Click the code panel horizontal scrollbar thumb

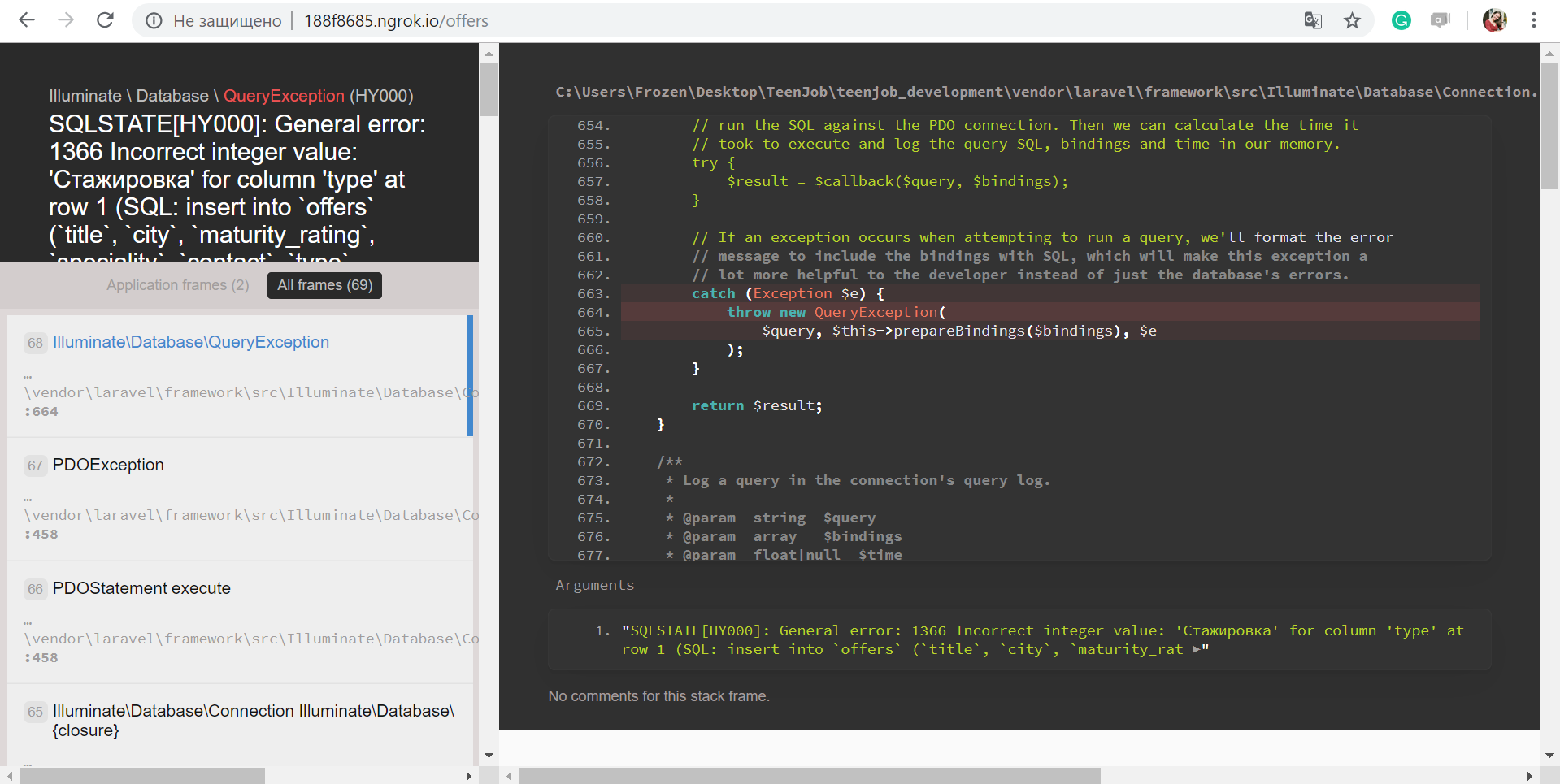[810, 776]
